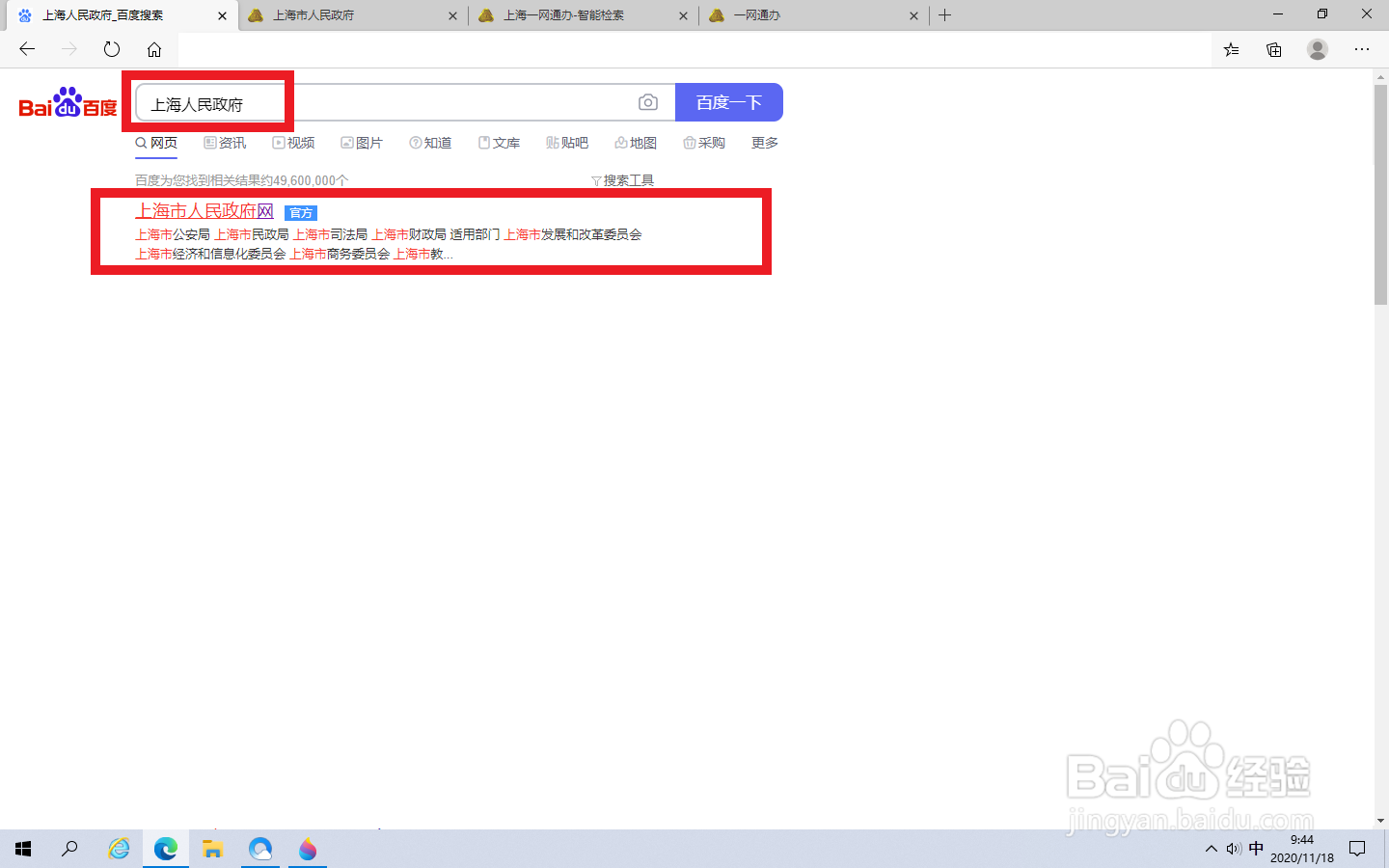Screen dimensions: 1389x868
Task: Click the forward navigation arrow
Action: (x=69, y=49)
